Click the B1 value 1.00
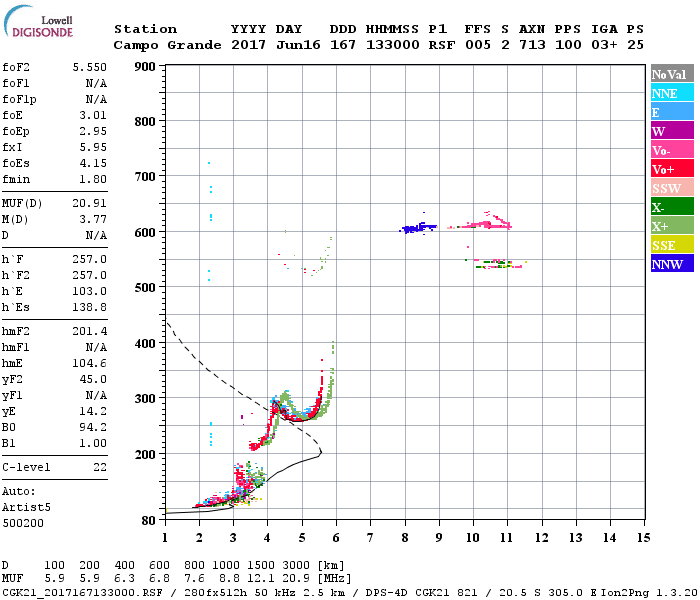This screenshot has height=600, width=700. point(93,443)
